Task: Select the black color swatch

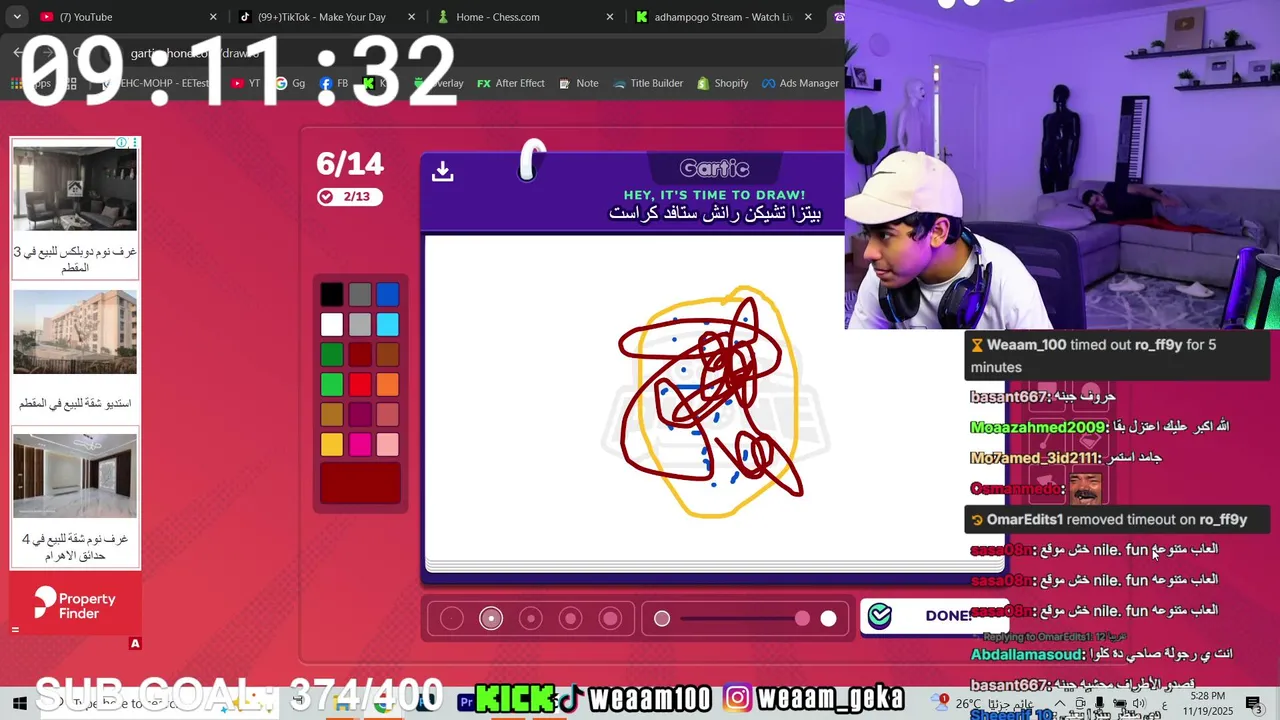Action: [332, 294]
